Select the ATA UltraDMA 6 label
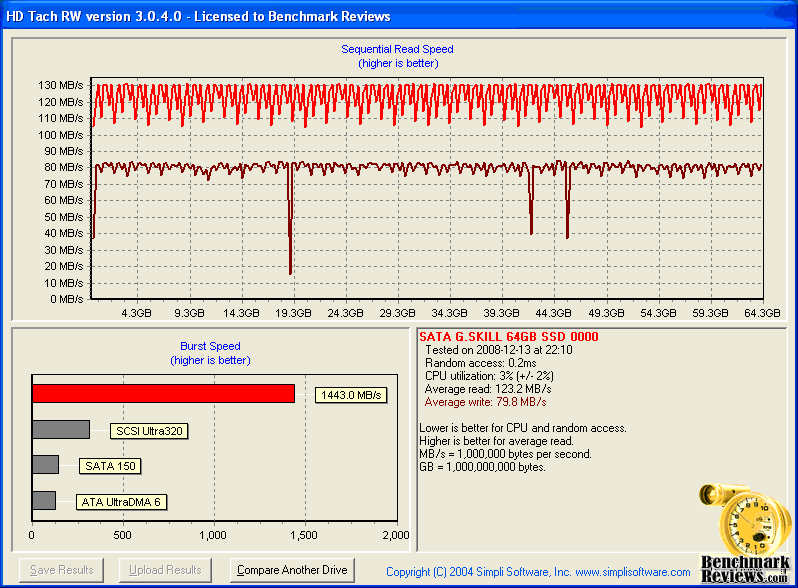This screenshot has height=588, width=798. coord(121,502)
